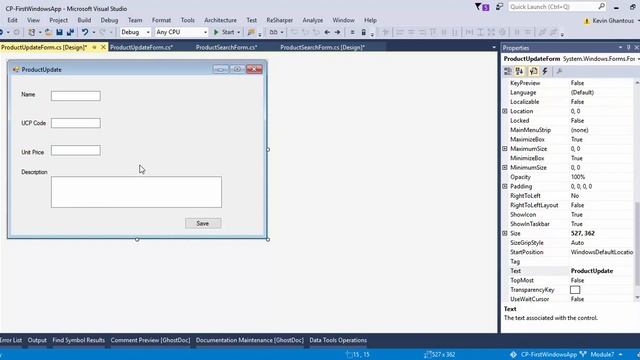
Task: Open the Project menu
Action: (58, 20)
